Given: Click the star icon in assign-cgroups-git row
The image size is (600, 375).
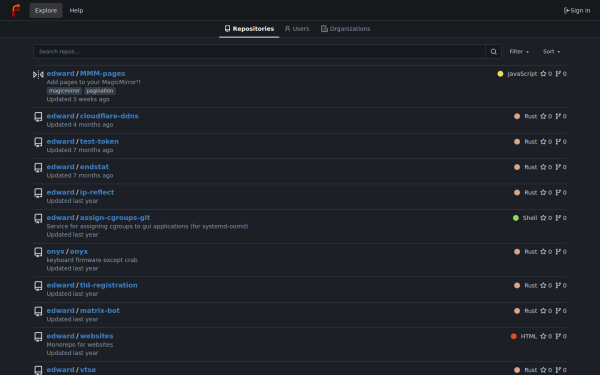Looking at the screenshot, I should [543, 218].
